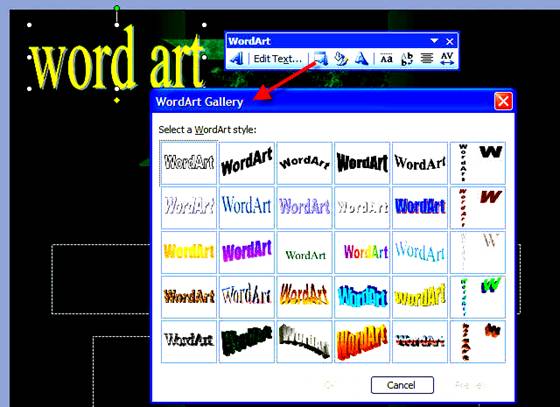The width and height of the screenshot is (560, 407).
Task: Select the black serif shadowed WordArt style
Action: tap(189, 341)
